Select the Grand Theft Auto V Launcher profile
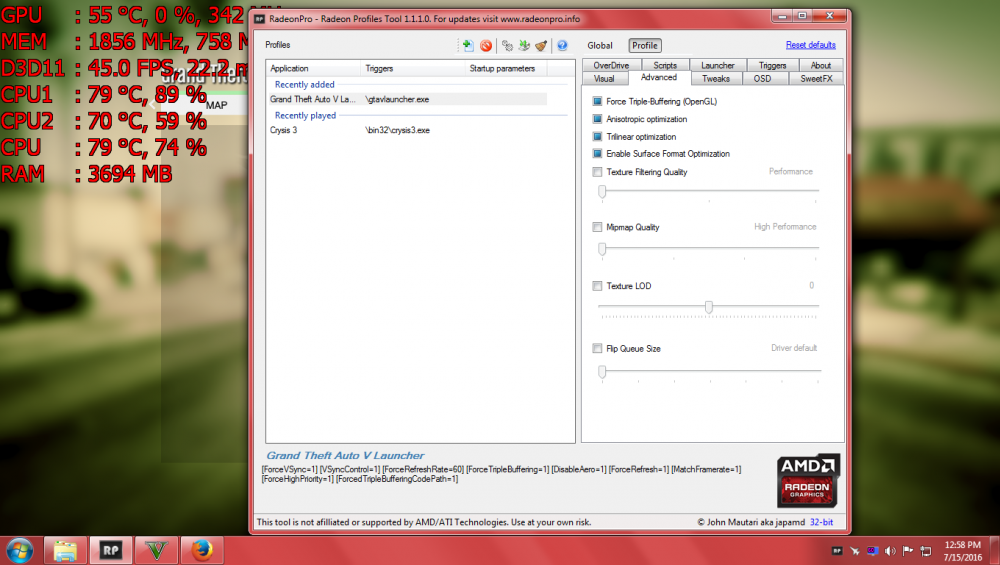Image resolution: width=1000 pixels, height=565 pixels. click(406, 99)
